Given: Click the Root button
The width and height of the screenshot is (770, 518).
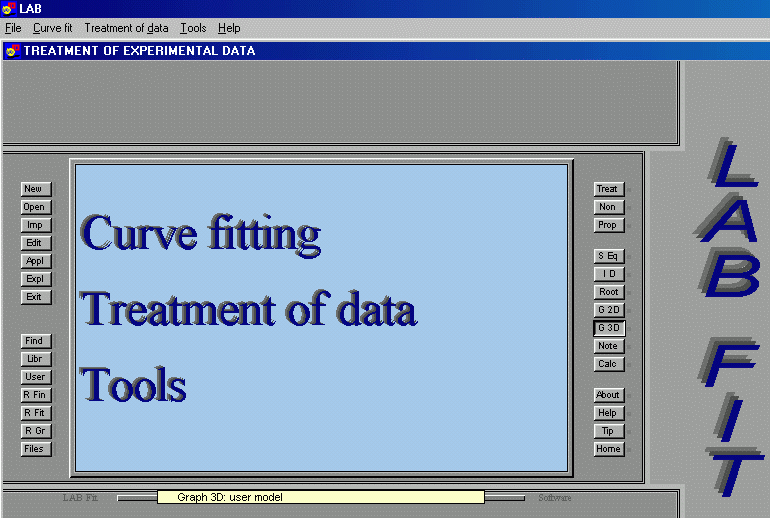Looking at the screenshot, I should click(x=609, y=292).
